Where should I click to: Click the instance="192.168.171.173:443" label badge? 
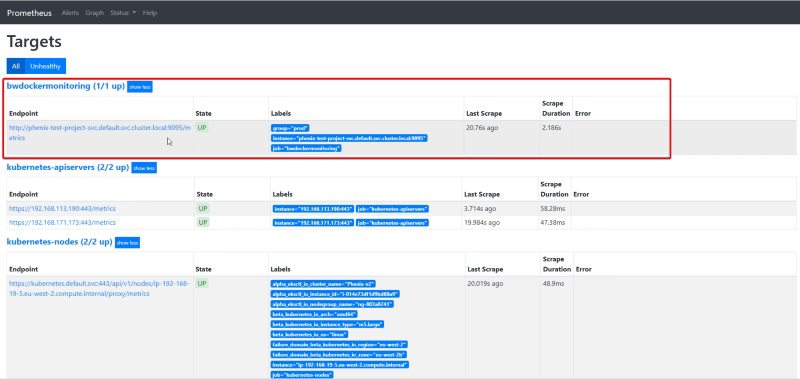coord(313,223)
